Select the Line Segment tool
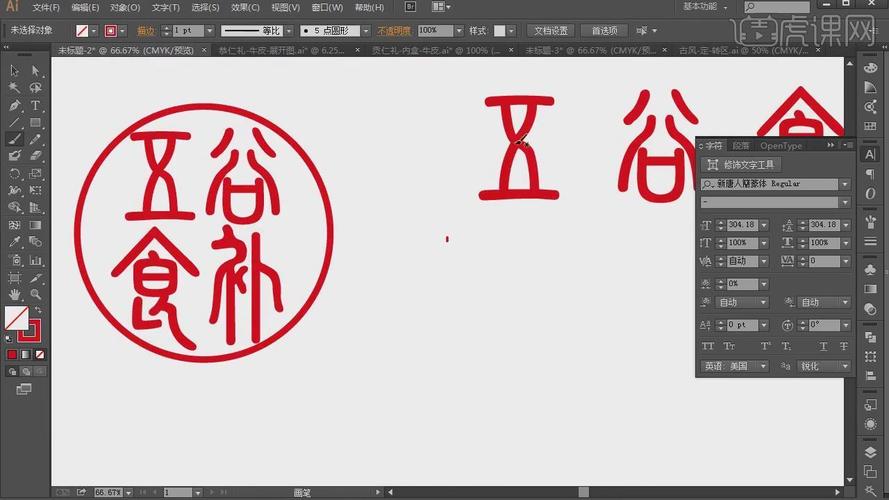Screen dimensions: 889x500 point(15,122)
